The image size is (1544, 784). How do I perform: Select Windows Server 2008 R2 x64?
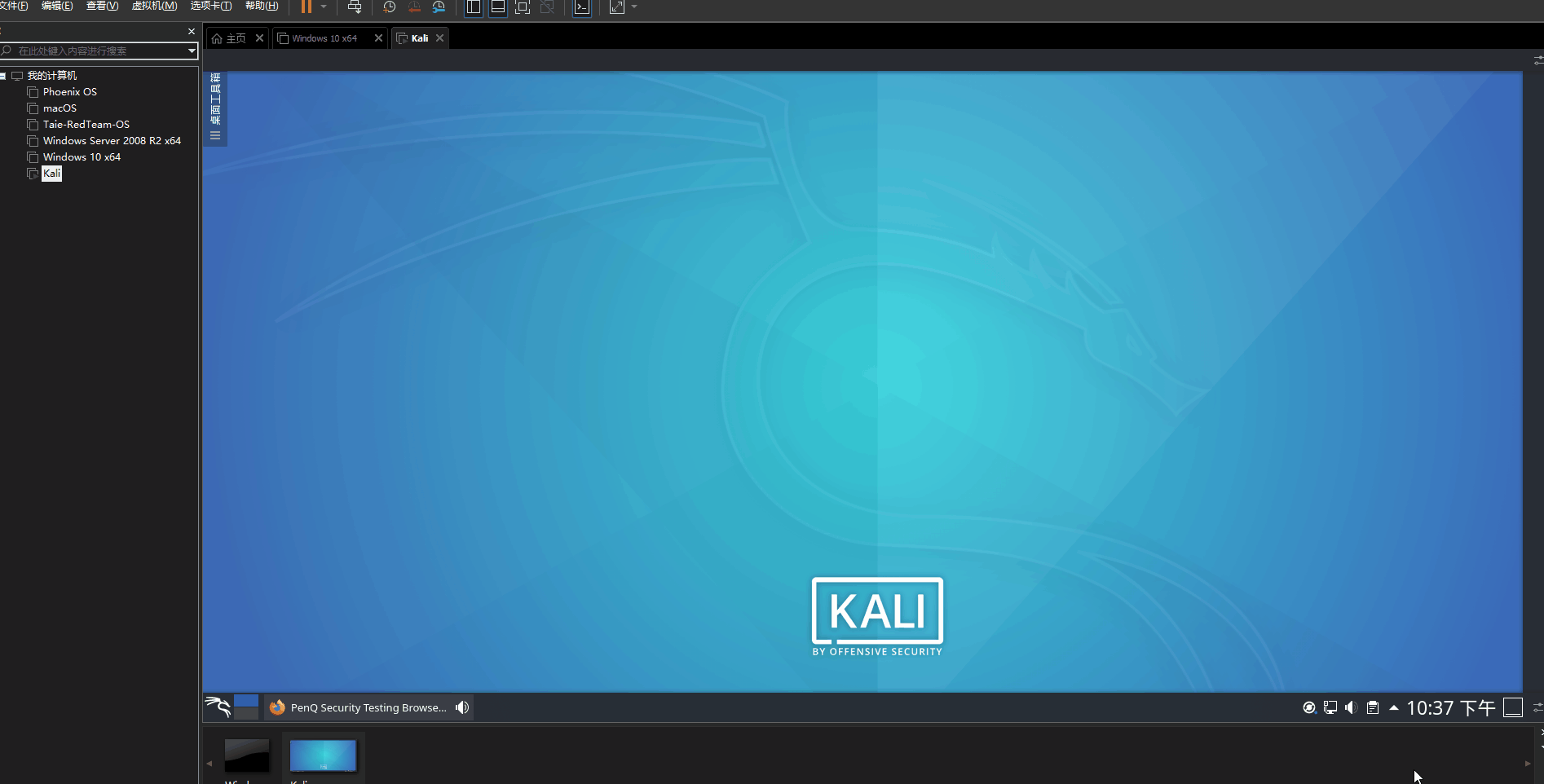pos(112,141)
